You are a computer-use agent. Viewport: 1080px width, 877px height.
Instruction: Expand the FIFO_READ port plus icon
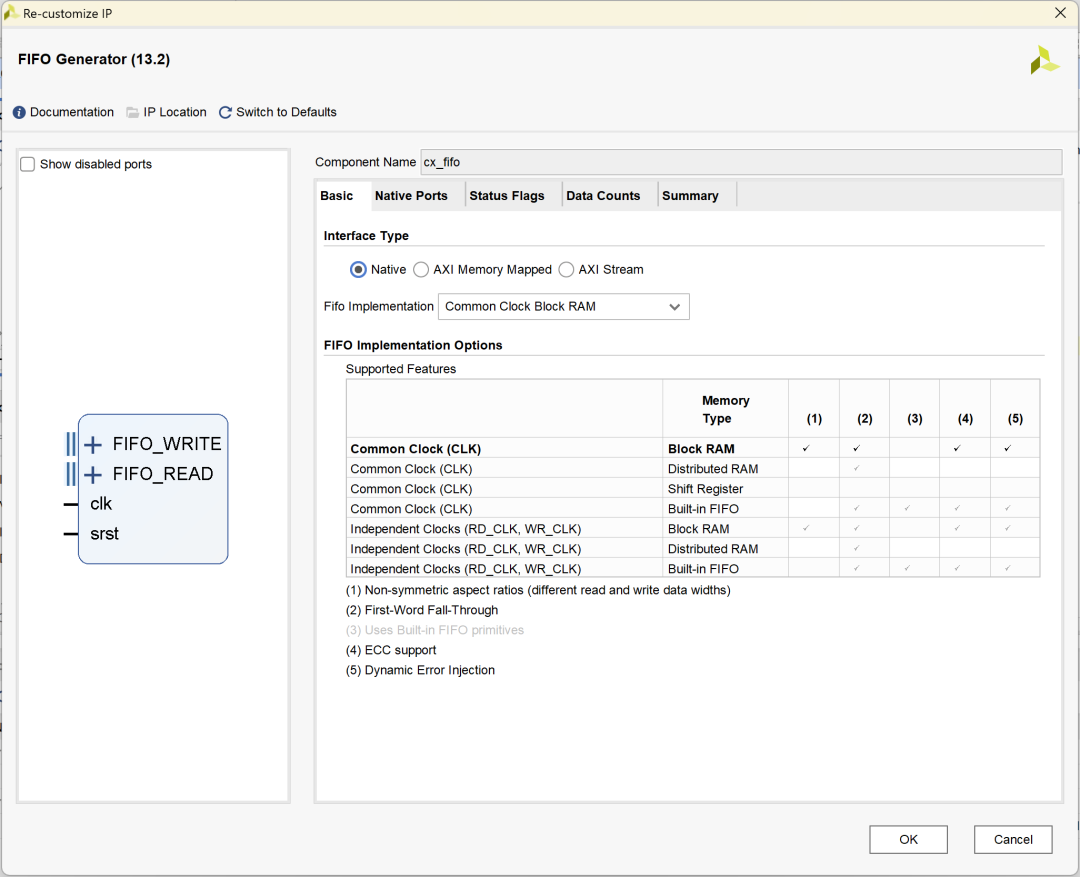[93, 475]
